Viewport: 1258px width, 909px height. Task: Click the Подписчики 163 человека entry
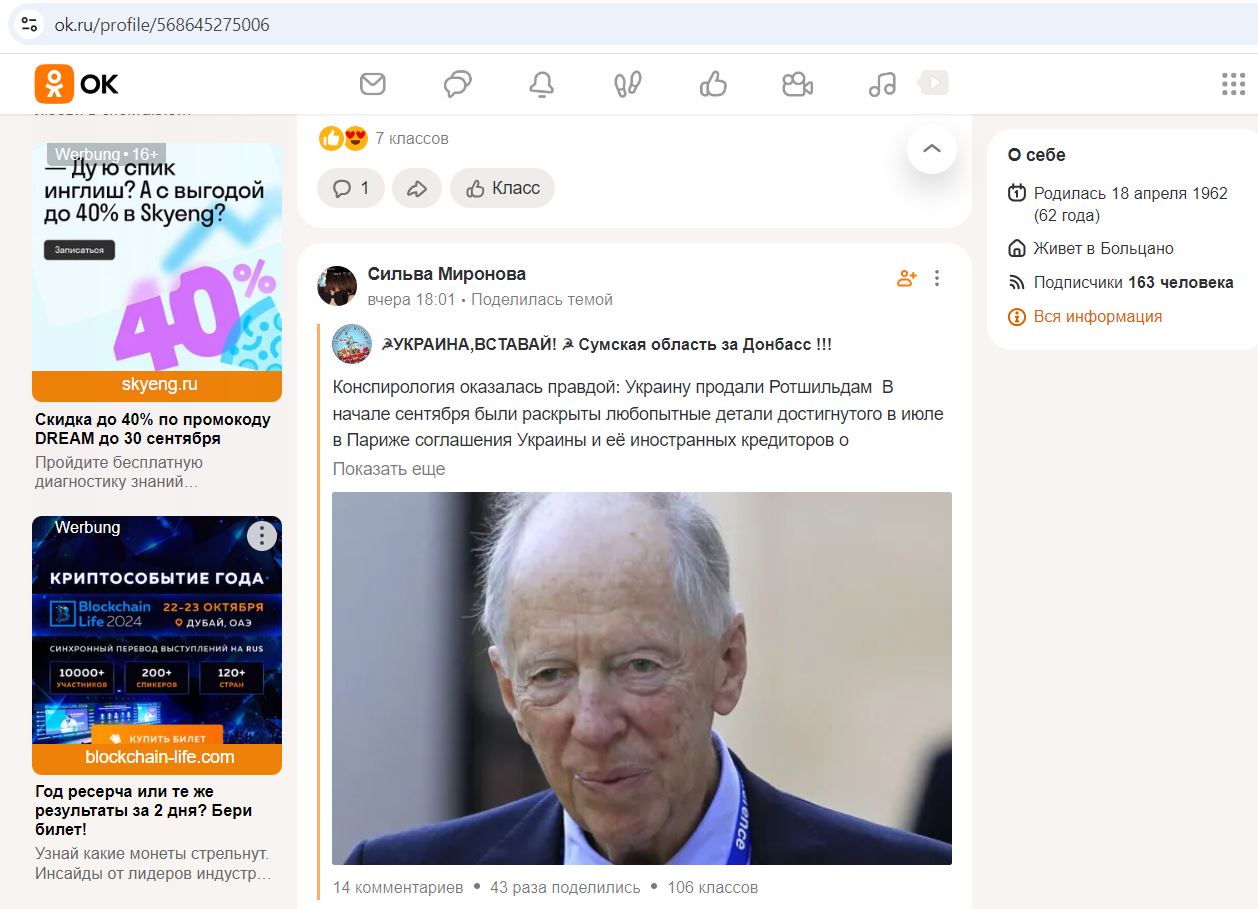point(1121,283)
